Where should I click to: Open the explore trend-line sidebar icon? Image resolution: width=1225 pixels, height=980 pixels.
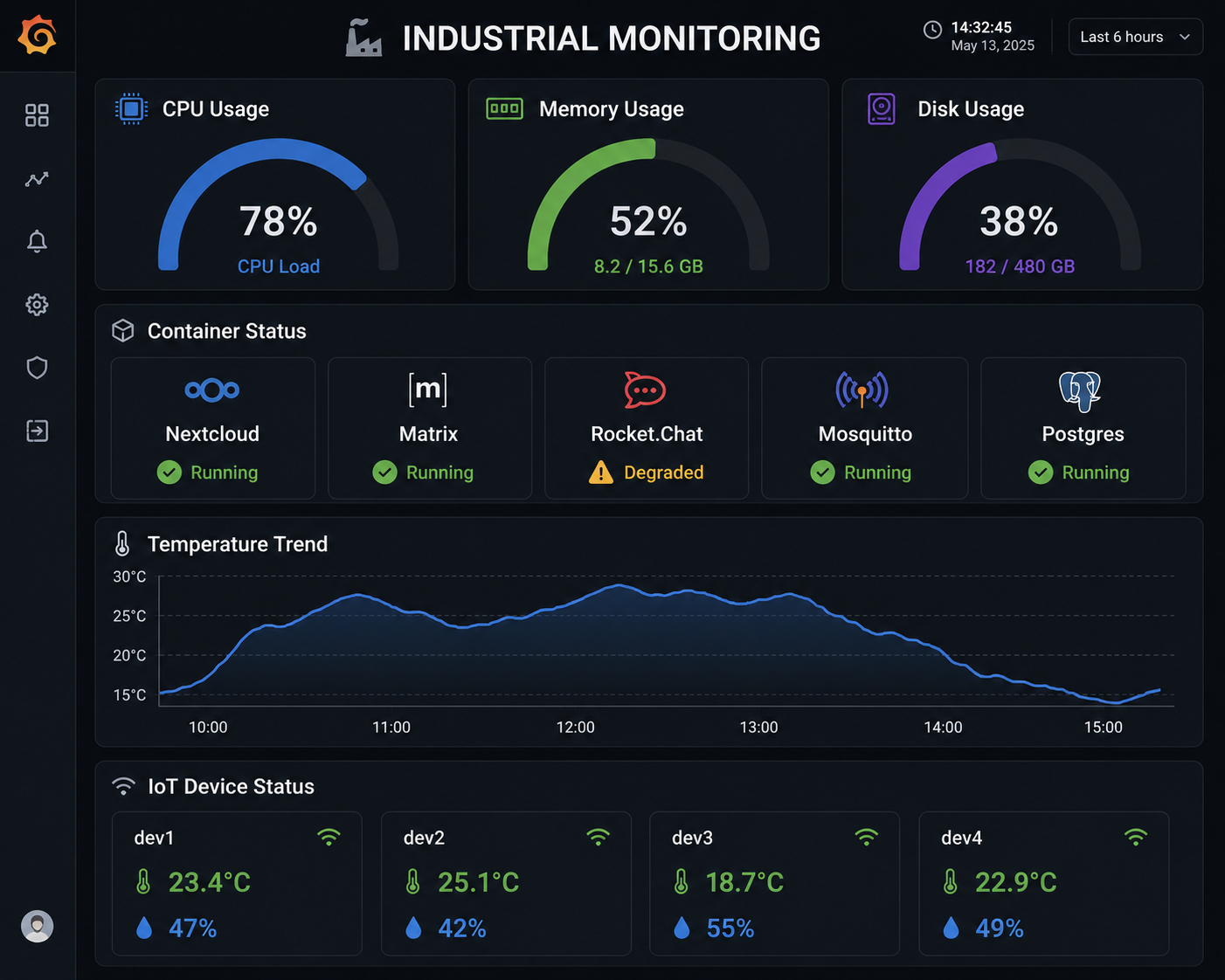(37, 179)
